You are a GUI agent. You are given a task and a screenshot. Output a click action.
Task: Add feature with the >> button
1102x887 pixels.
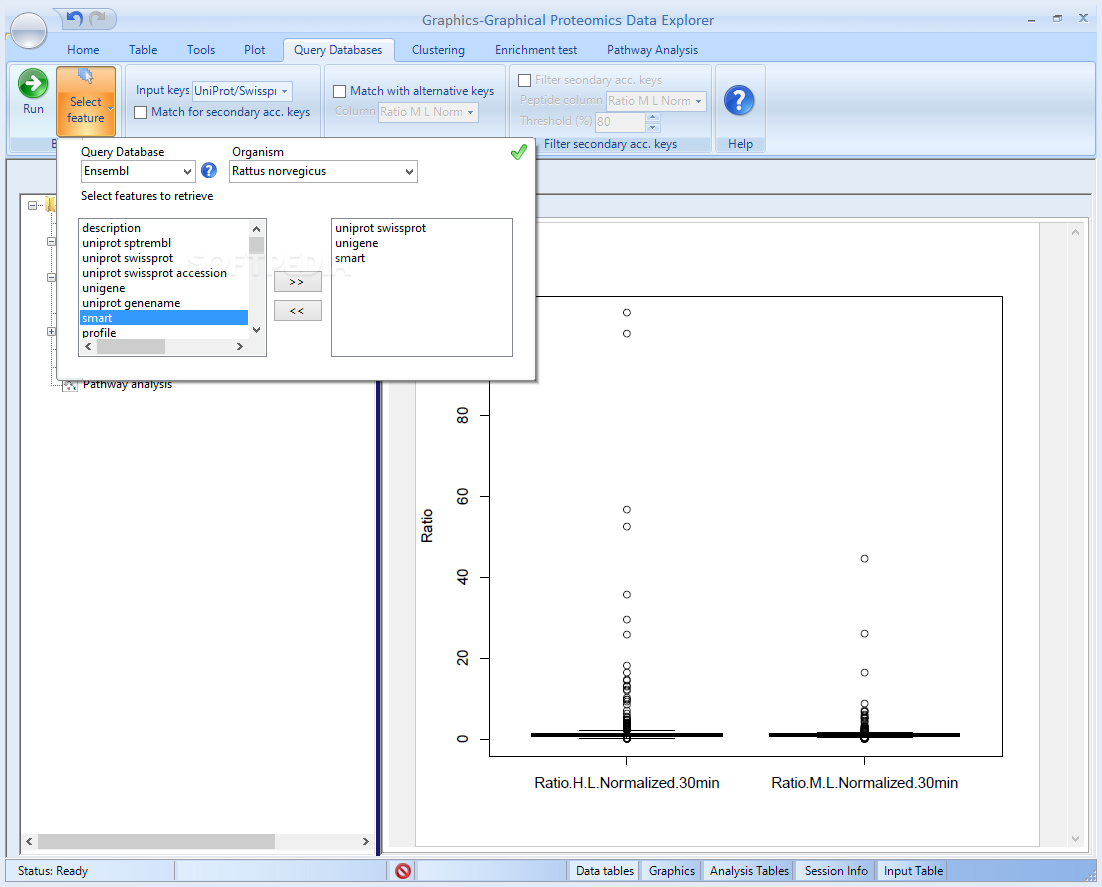click(x=297, y=282)
